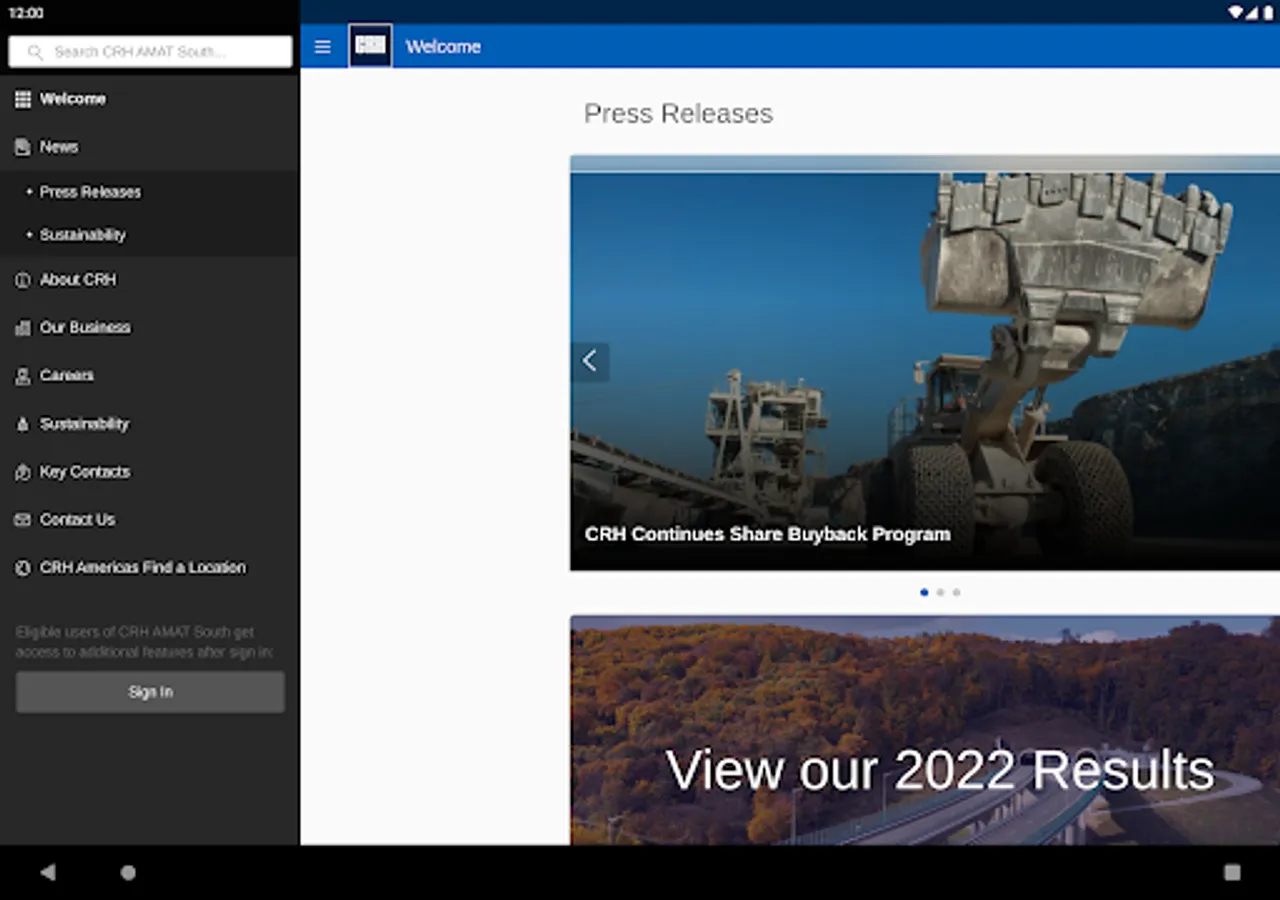Tap the battery status icon

coord(1268,13)
